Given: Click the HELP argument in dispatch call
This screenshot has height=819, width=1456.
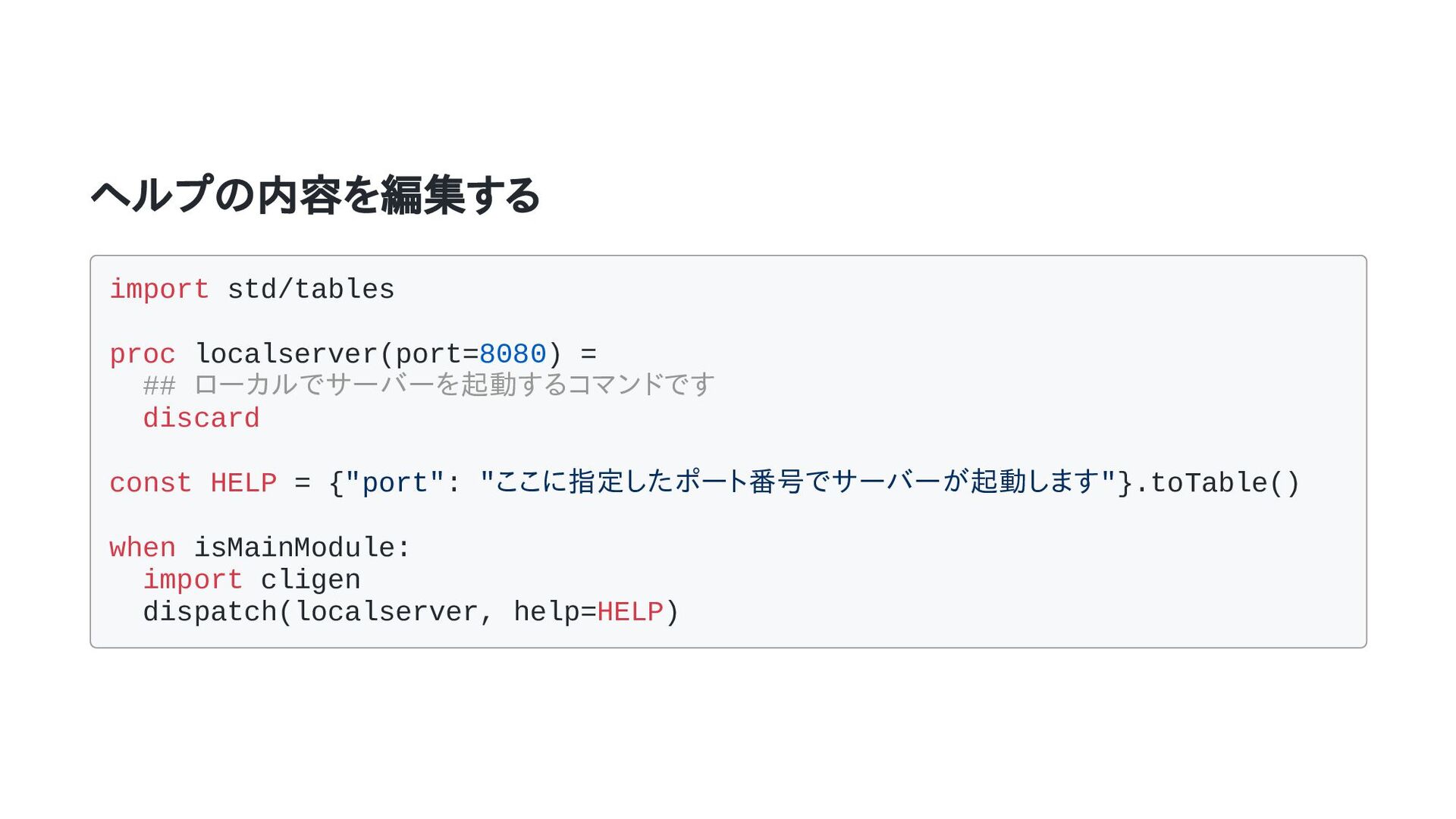Looking at the screenshot, I should point(630,612).
